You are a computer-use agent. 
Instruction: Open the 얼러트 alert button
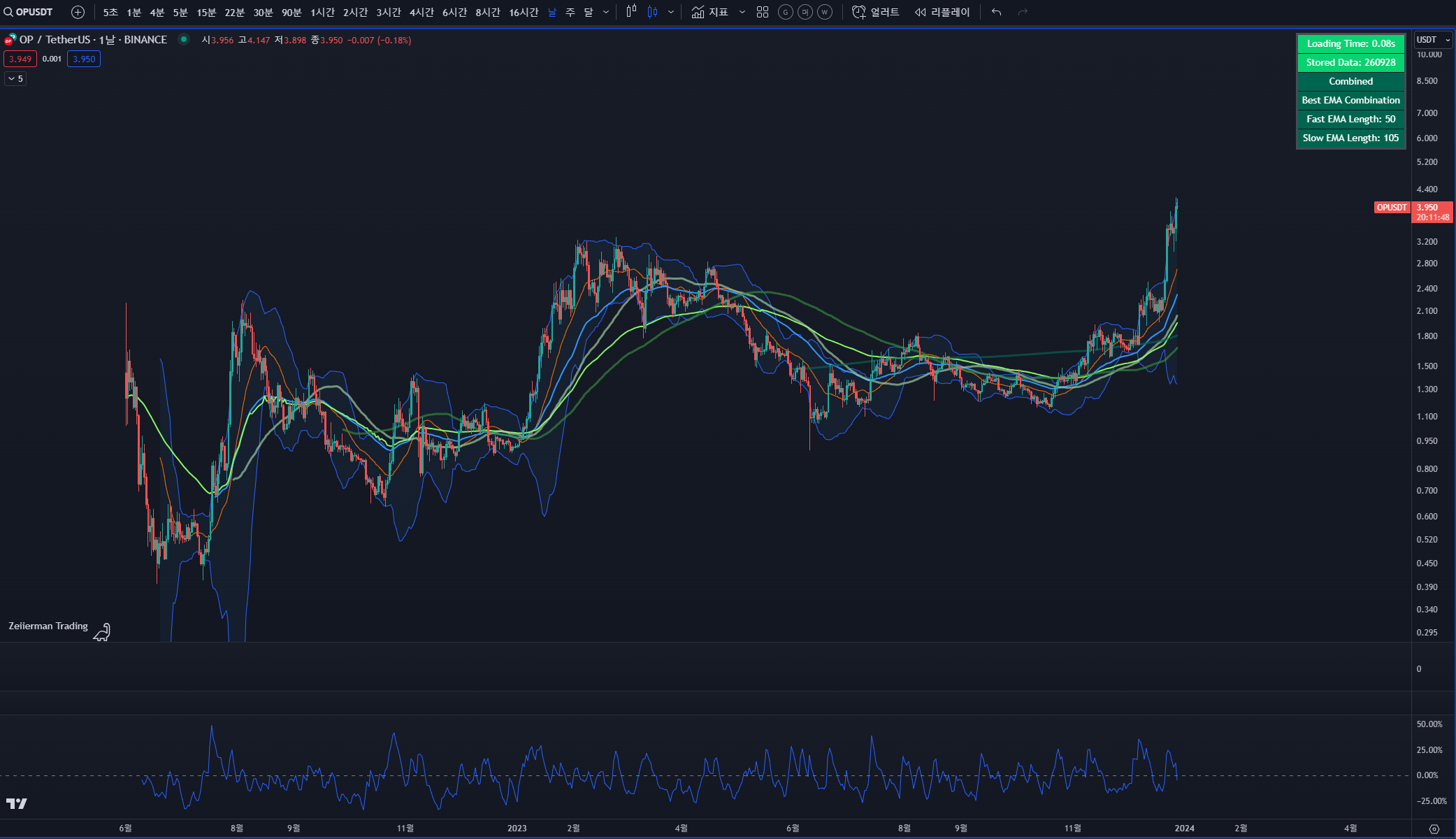tap(876, 12)
